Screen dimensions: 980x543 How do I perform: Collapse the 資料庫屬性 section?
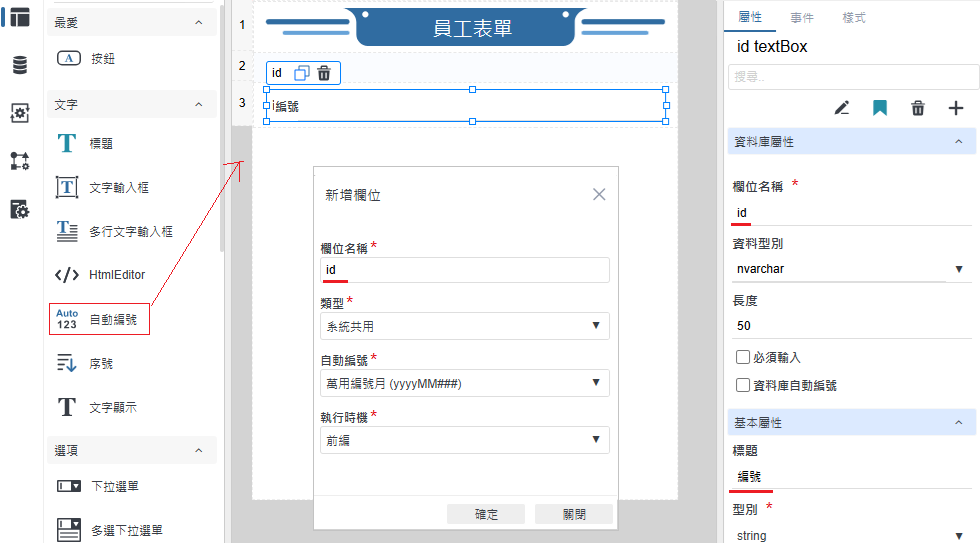click(958, 142)
